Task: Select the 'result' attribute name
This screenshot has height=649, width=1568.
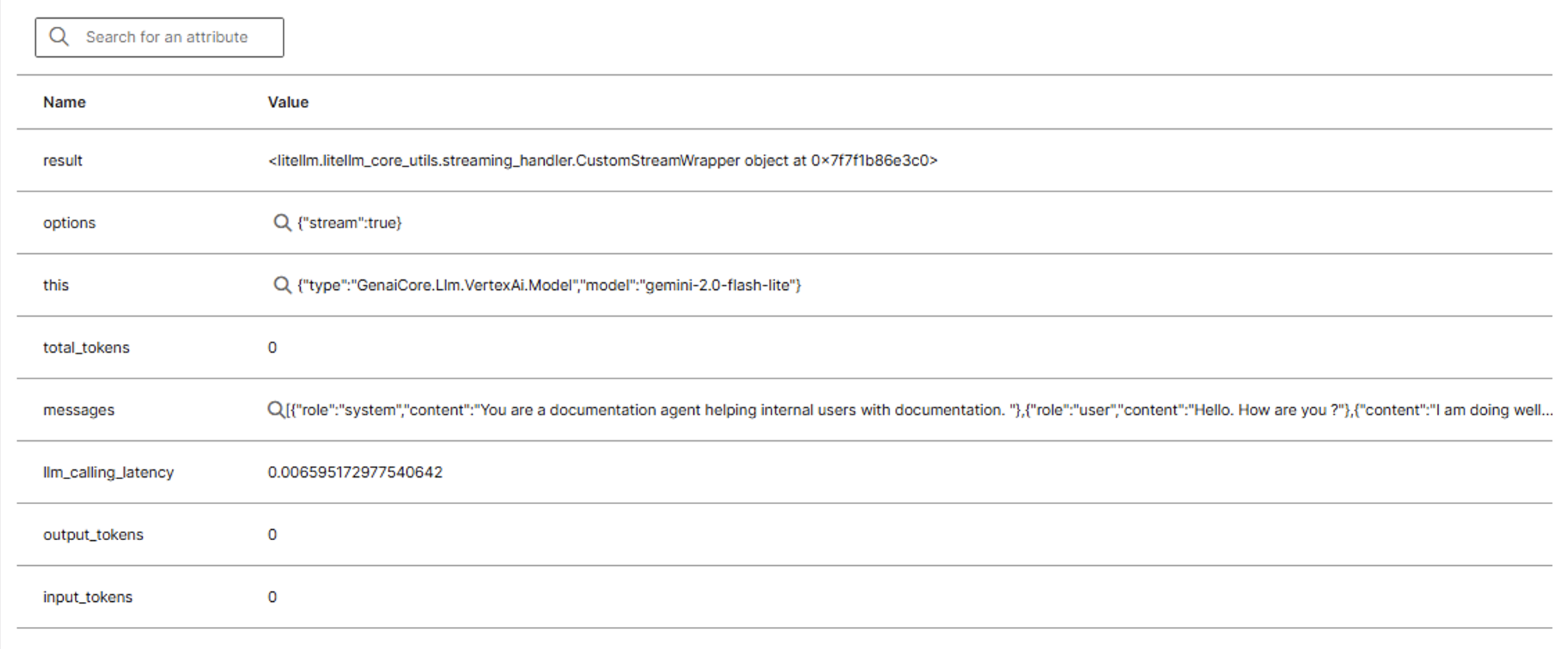Action: coord(62,160)
